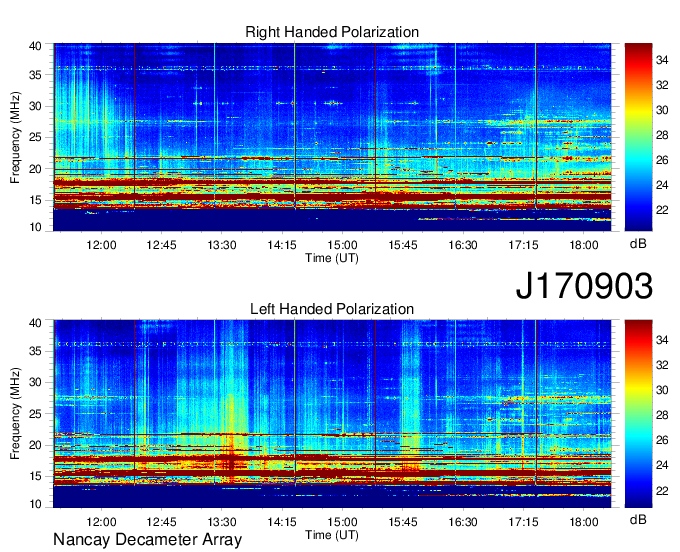
Task: Click the 17:15 time tick of the right-handed plot
Action: pyautogui.click(x=523, y=245)
